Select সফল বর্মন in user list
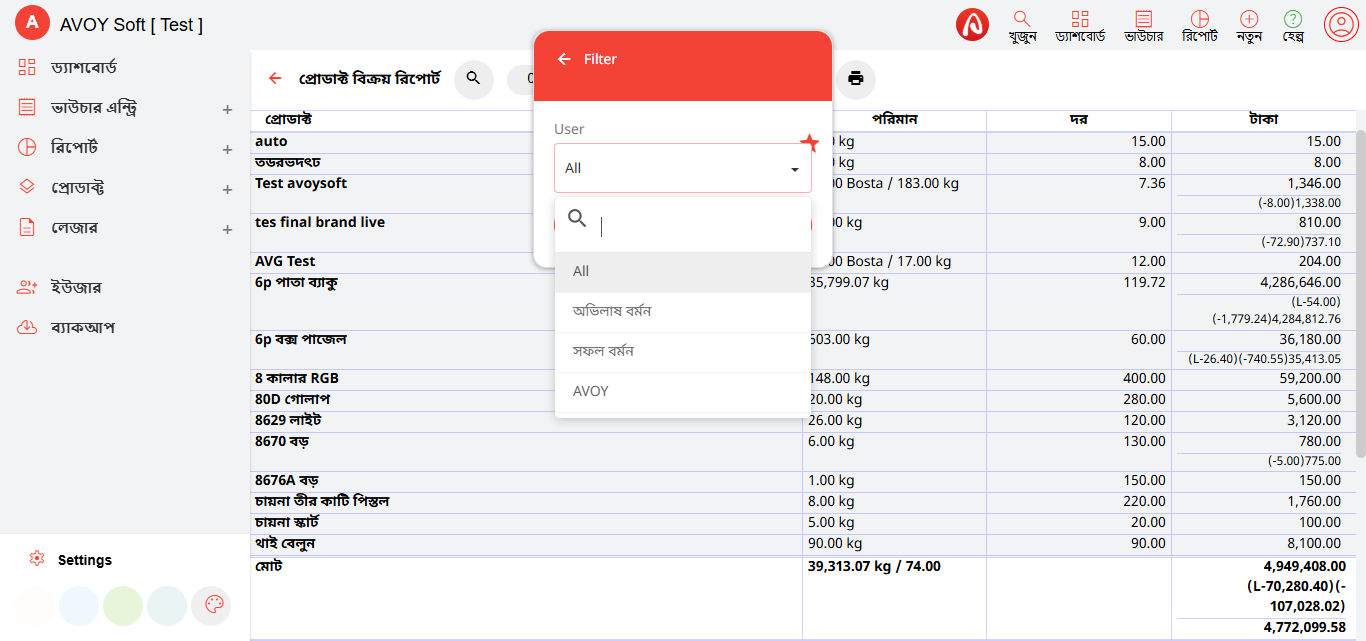Viewport: 1366px width, 641px height. 683,351
